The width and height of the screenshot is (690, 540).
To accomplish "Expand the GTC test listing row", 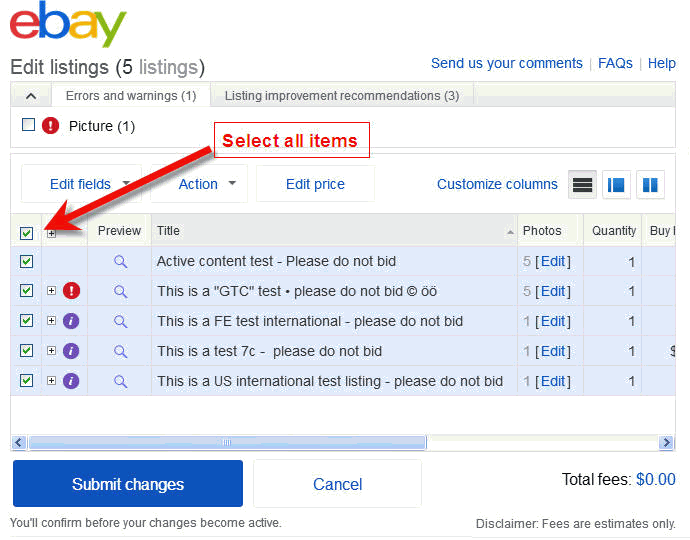I will click(x=51, y=291).
